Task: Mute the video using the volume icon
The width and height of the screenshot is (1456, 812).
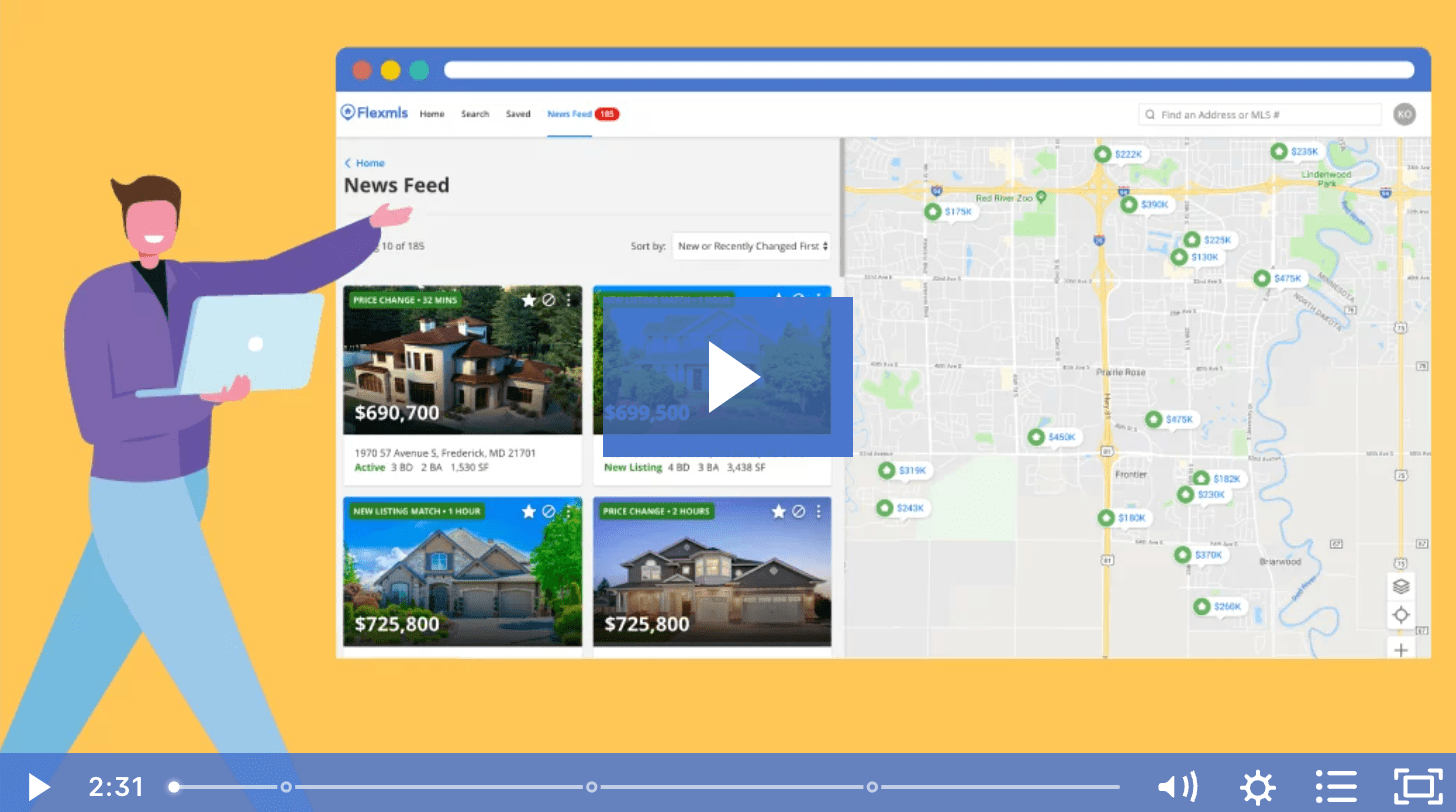Action: click(x=1176, y=787)
